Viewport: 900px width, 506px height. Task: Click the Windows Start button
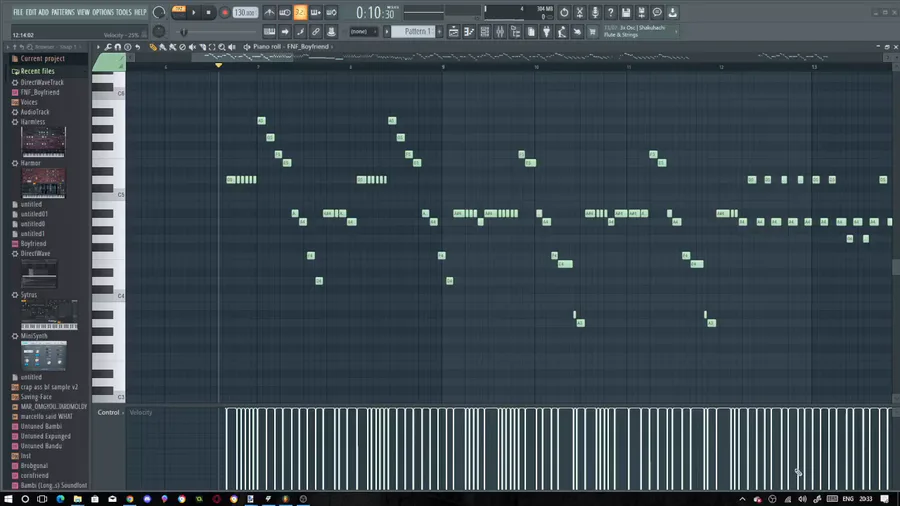pyautogui.click(x=8, y=499)
